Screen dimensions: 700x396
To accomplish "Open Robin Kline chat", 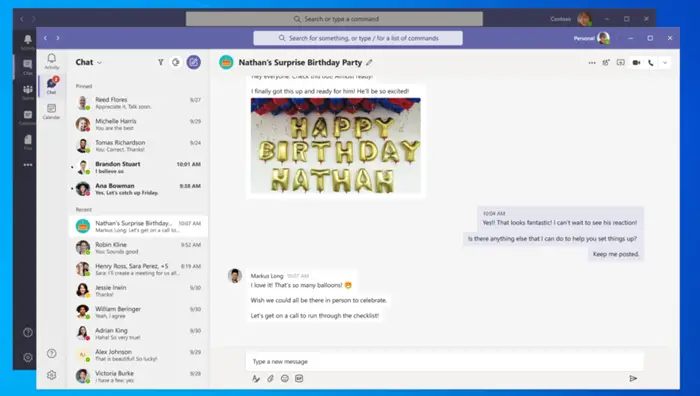I will pyautogui.click(x=138, y=248).
